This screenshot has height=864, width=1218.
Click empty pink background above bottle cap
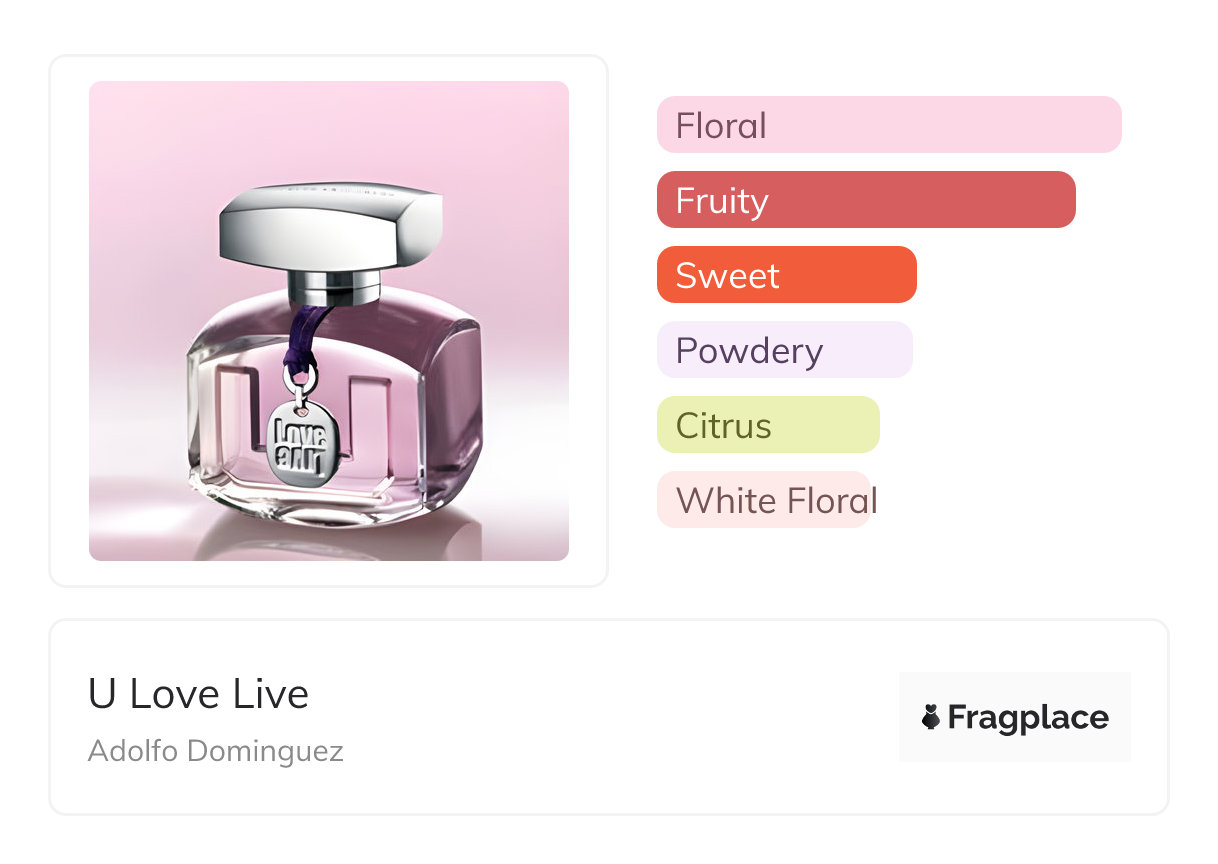pyautogui.click(x=330, y=130)
